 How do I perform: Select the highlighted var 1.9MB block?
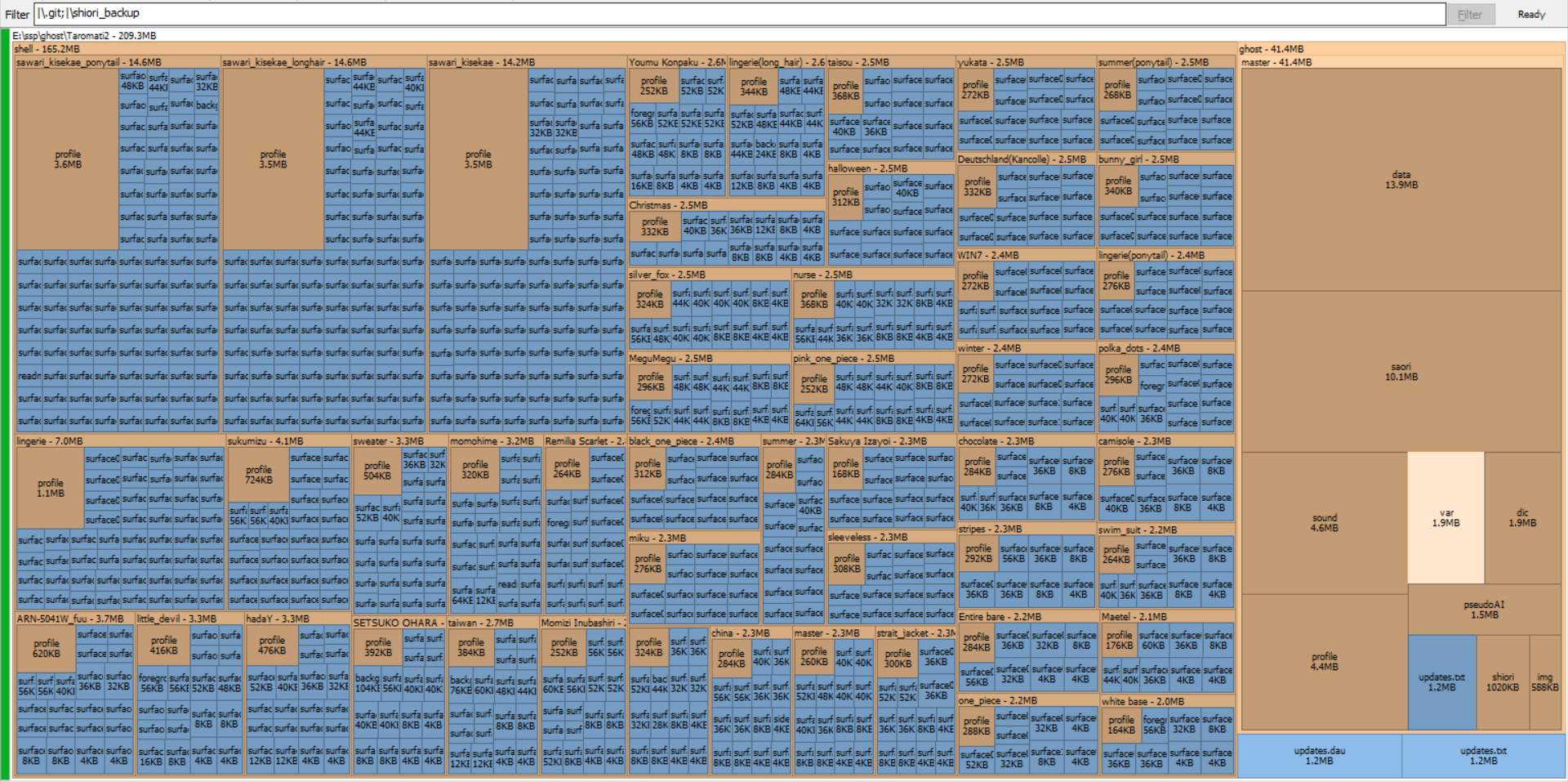[1445, 518]
